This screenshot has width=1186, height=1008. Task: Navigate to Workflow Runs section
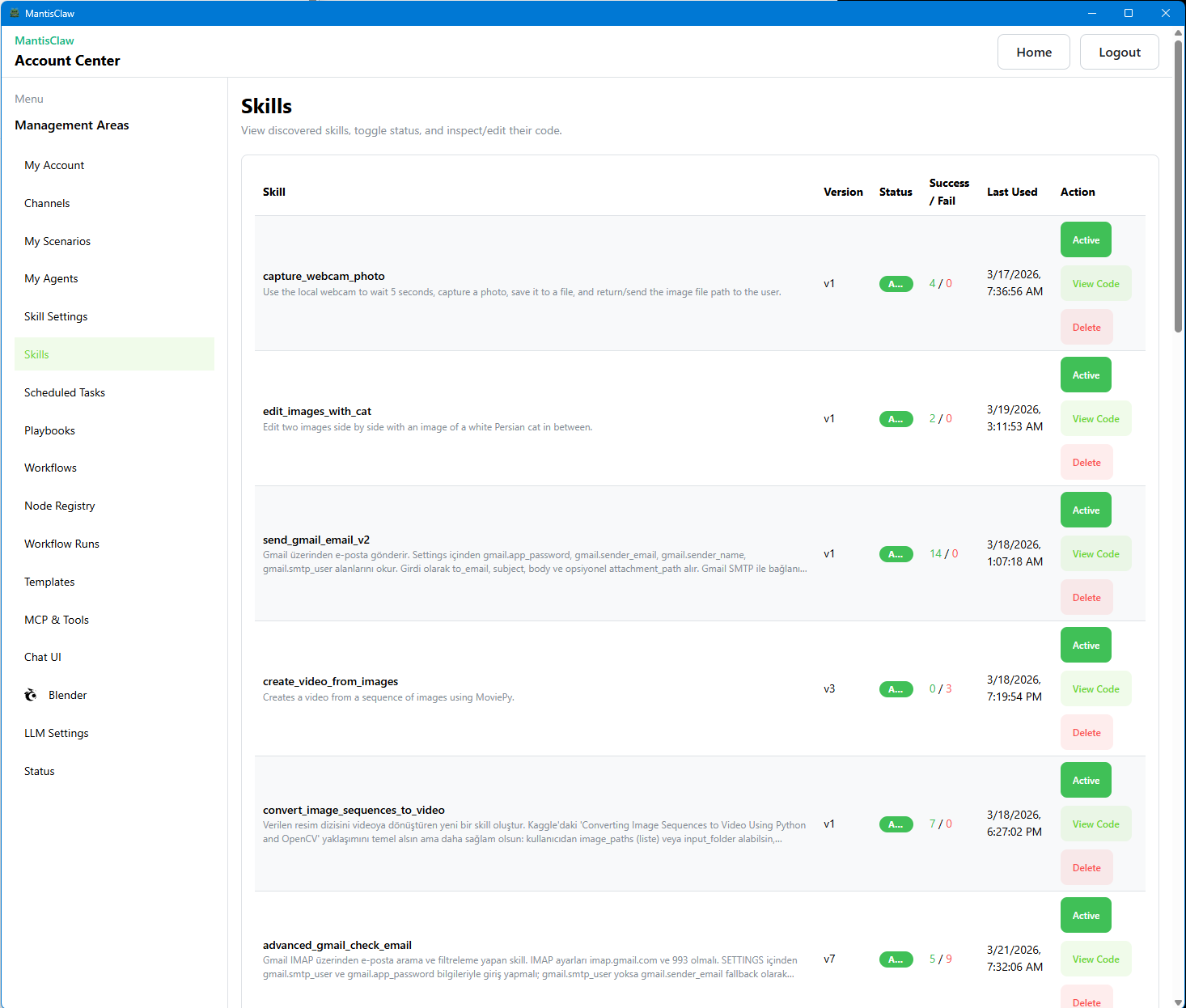pyautogui.click(x=61, y=544)
